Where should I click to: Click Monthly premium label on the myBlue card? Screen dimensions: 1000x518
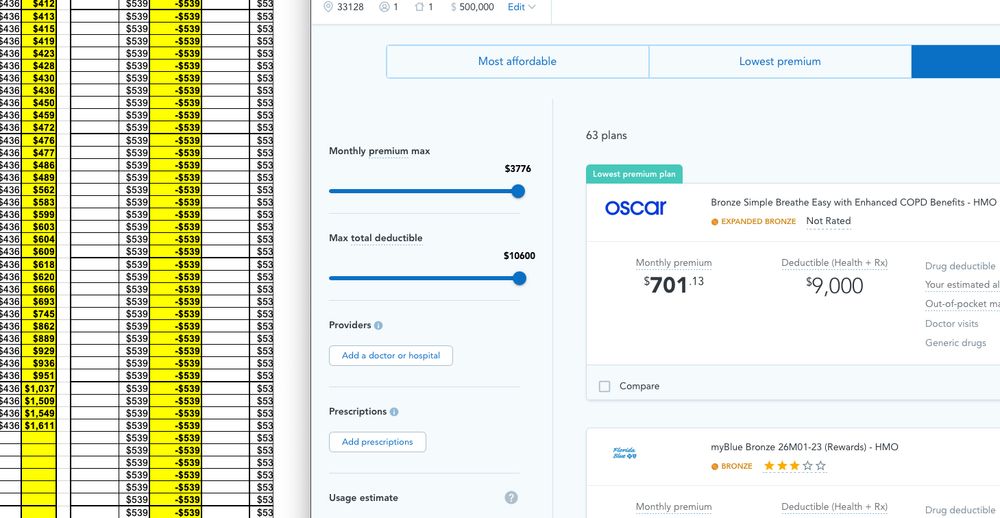pos(673,507)
